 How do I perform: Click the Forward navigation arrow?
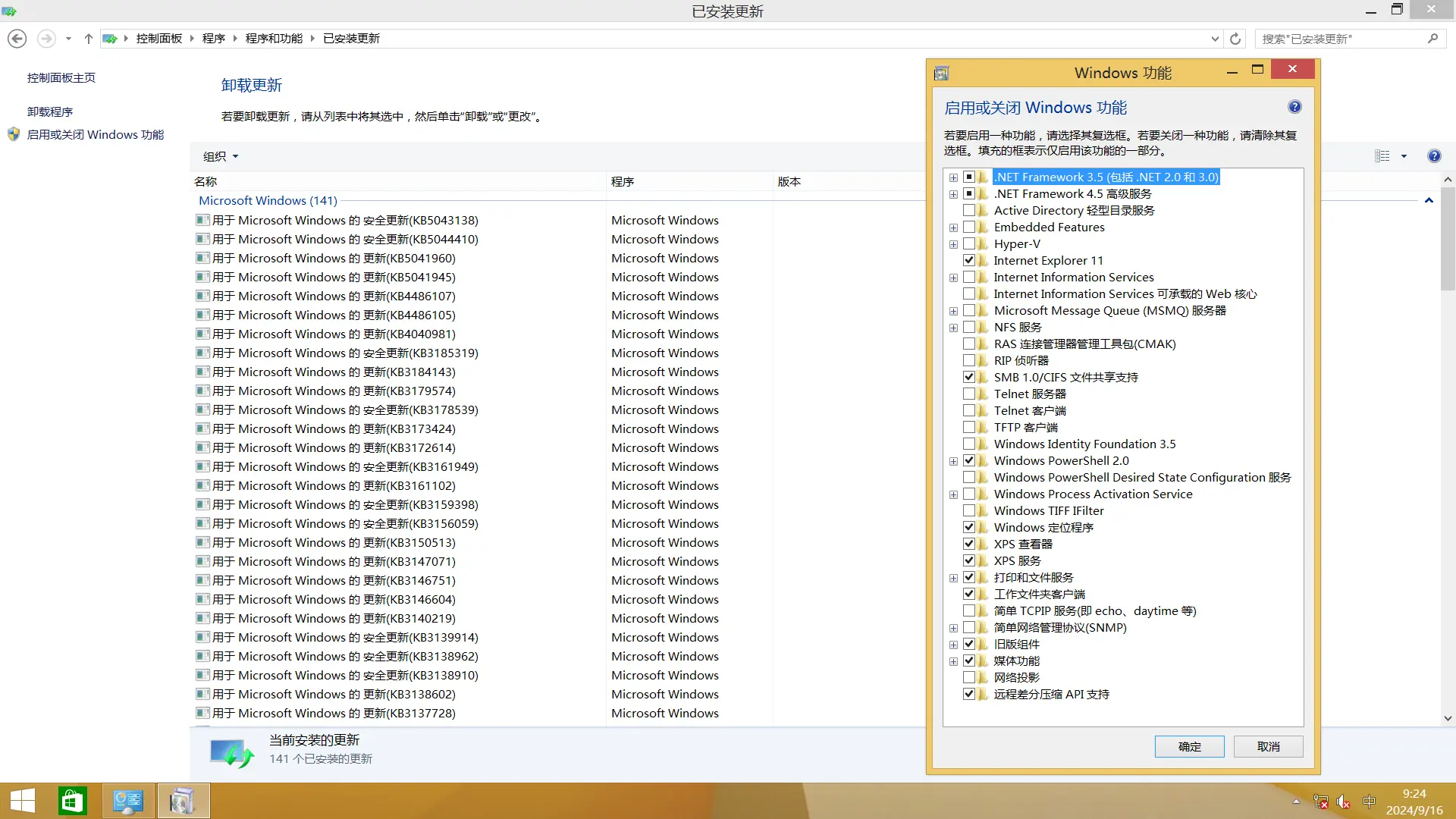46,39
